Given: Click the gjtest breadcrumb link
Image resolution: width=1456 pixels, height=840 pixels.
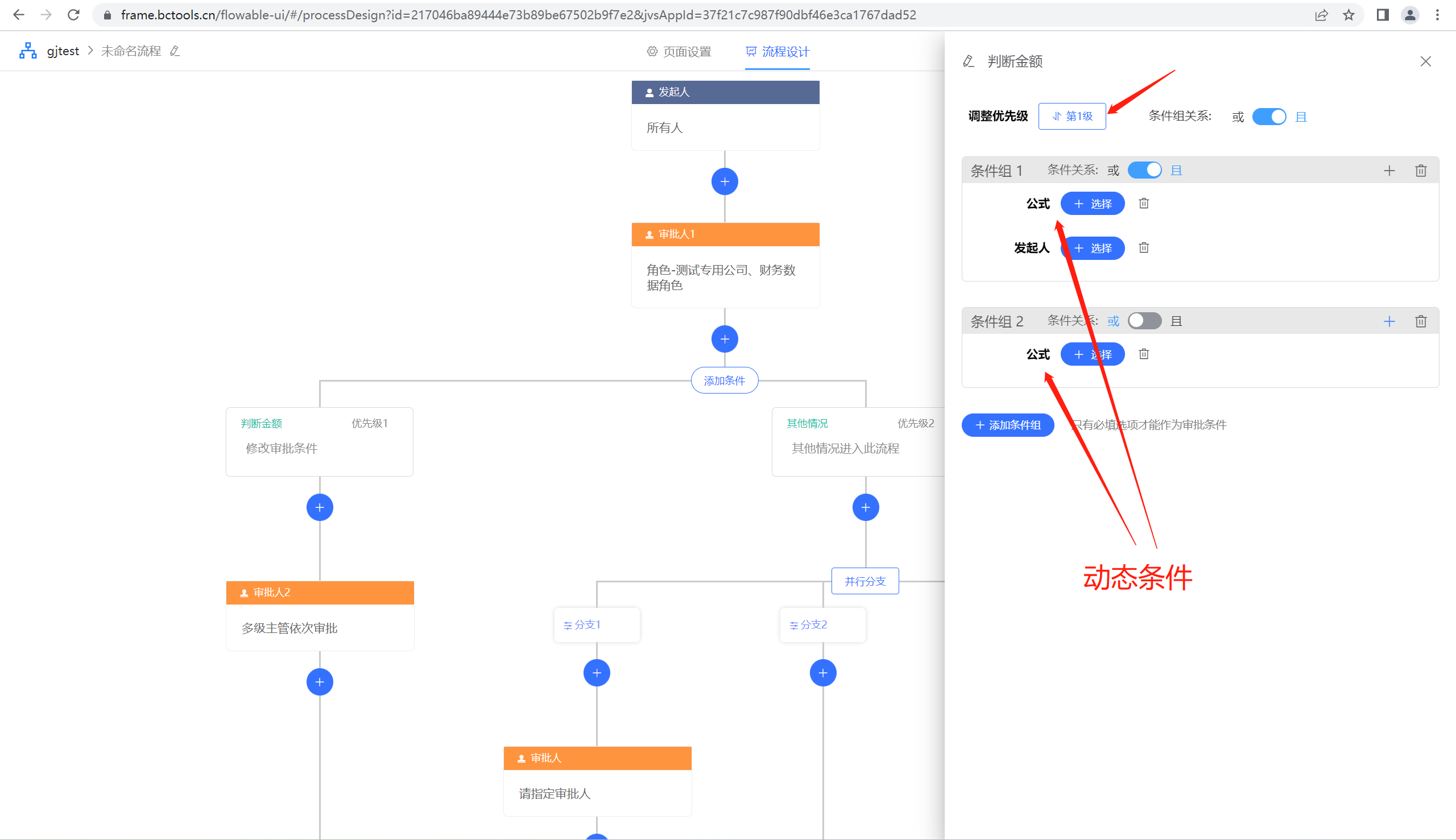Looking at the screenshot, I should pos(63,51).
